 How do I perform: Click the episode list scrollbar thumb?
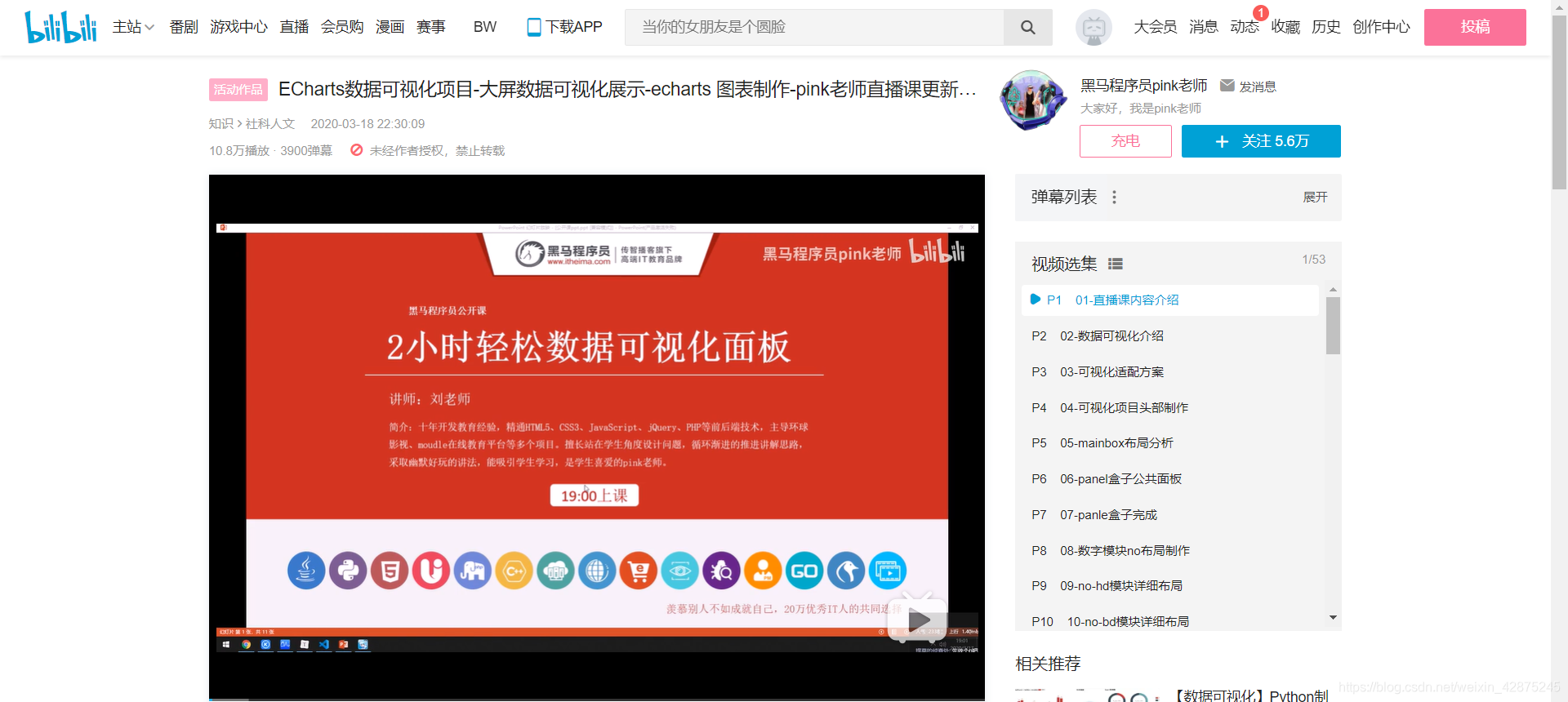pos(1333,326)
